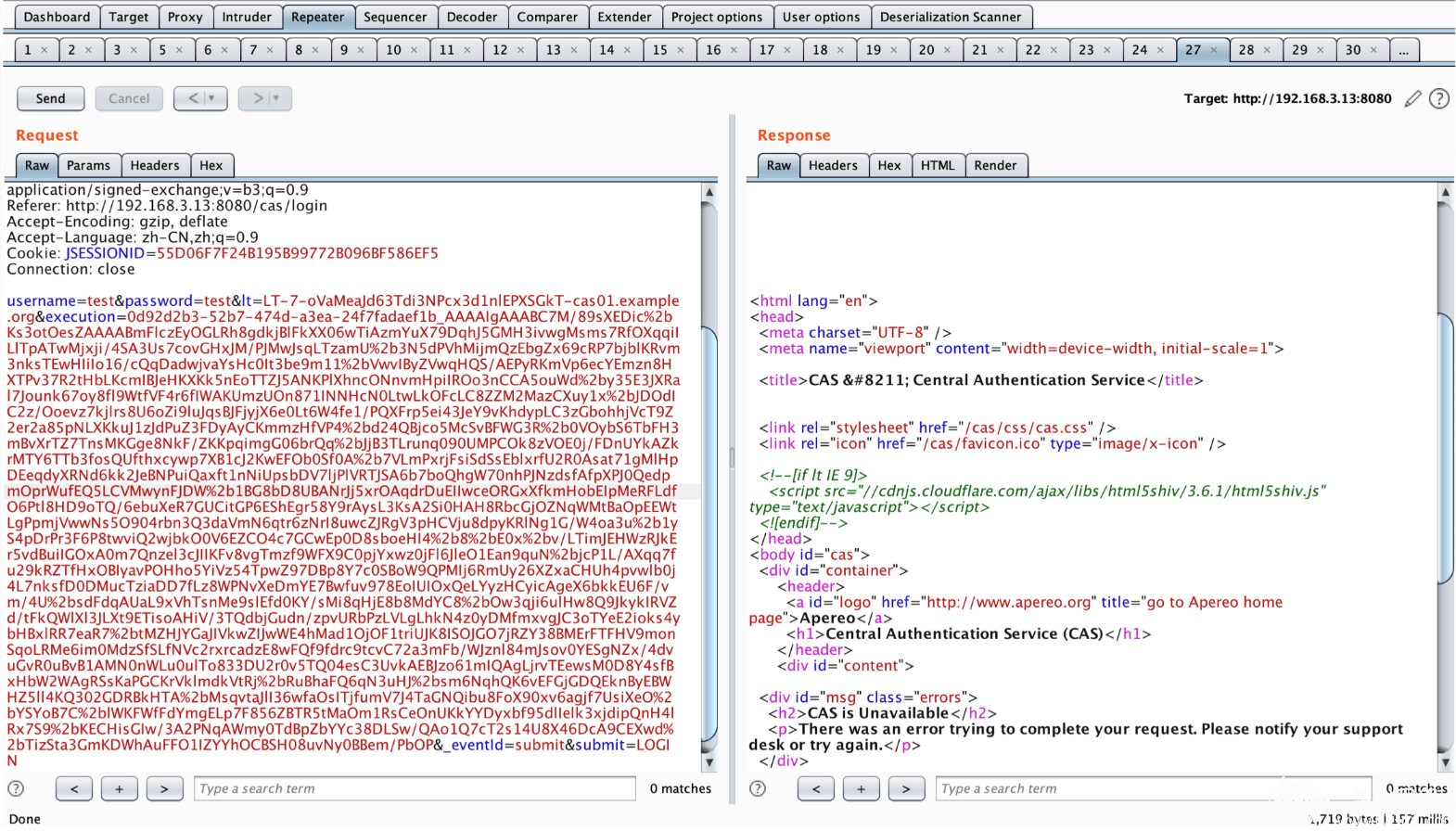Open the Sequencer tab
Viewport: 1456px width, 831px height.
coord(395,17)
